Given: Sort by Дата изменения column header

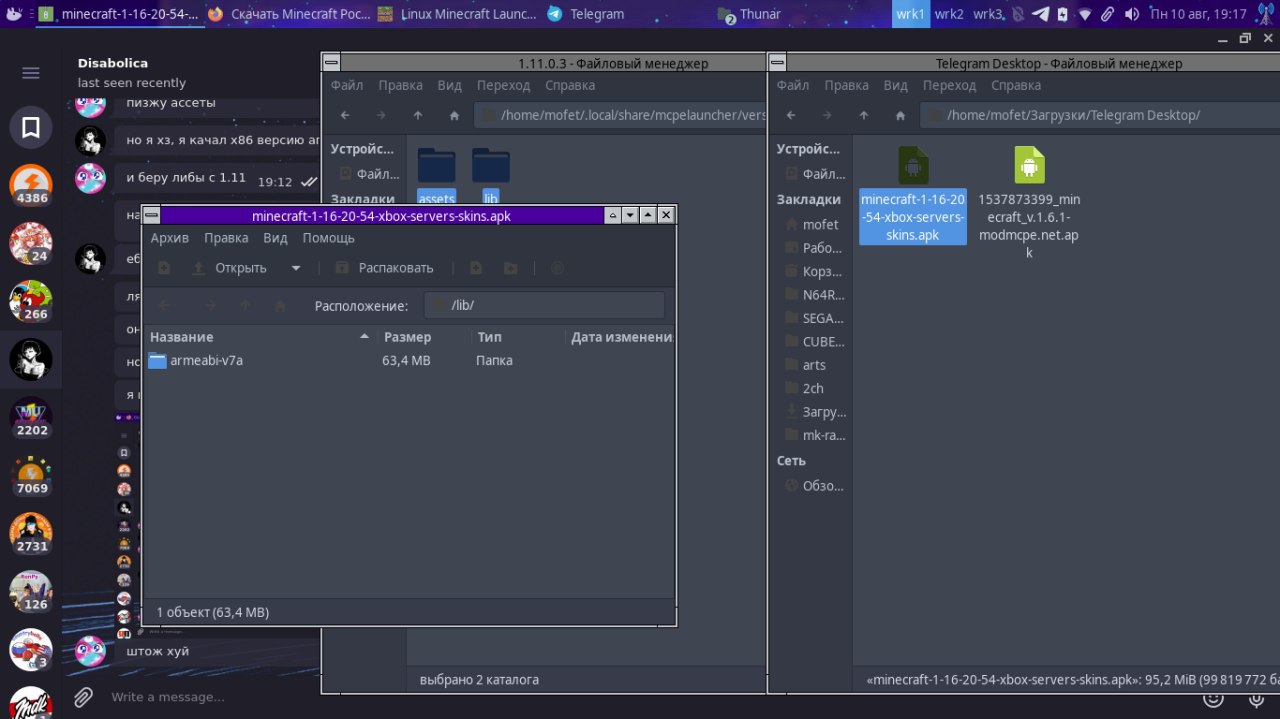Looking at the screenshot, I should [620, 337].
